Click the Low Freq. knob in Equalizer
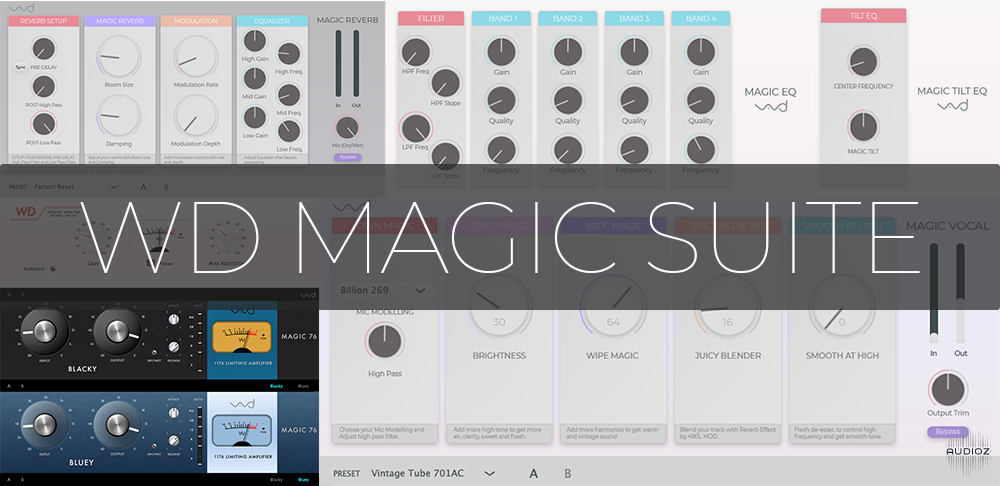 coord(289,131)
